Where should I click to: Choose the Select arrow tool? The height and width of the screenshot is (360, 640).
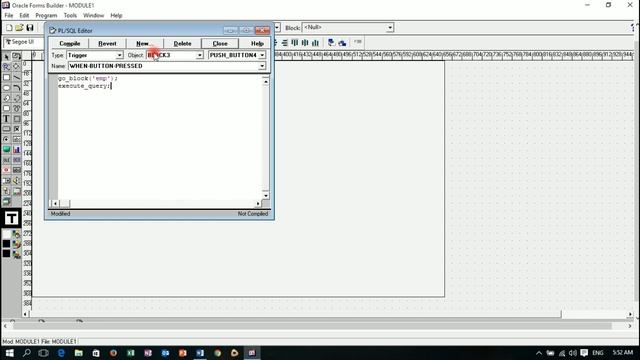click(x=7, y=56)
